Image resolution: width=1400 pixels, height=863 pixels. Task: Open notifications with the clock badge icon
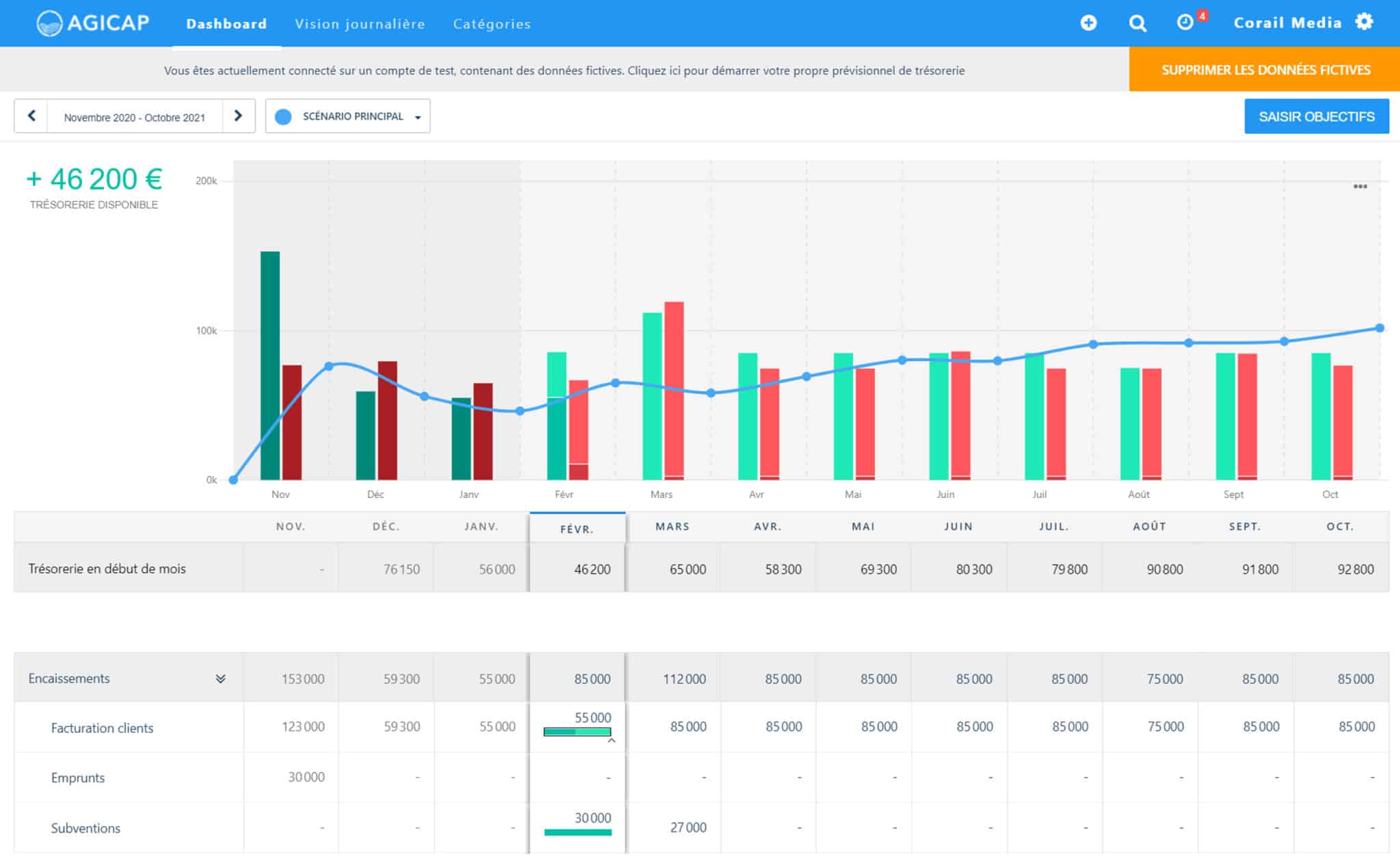click(x=1185, y=23)
